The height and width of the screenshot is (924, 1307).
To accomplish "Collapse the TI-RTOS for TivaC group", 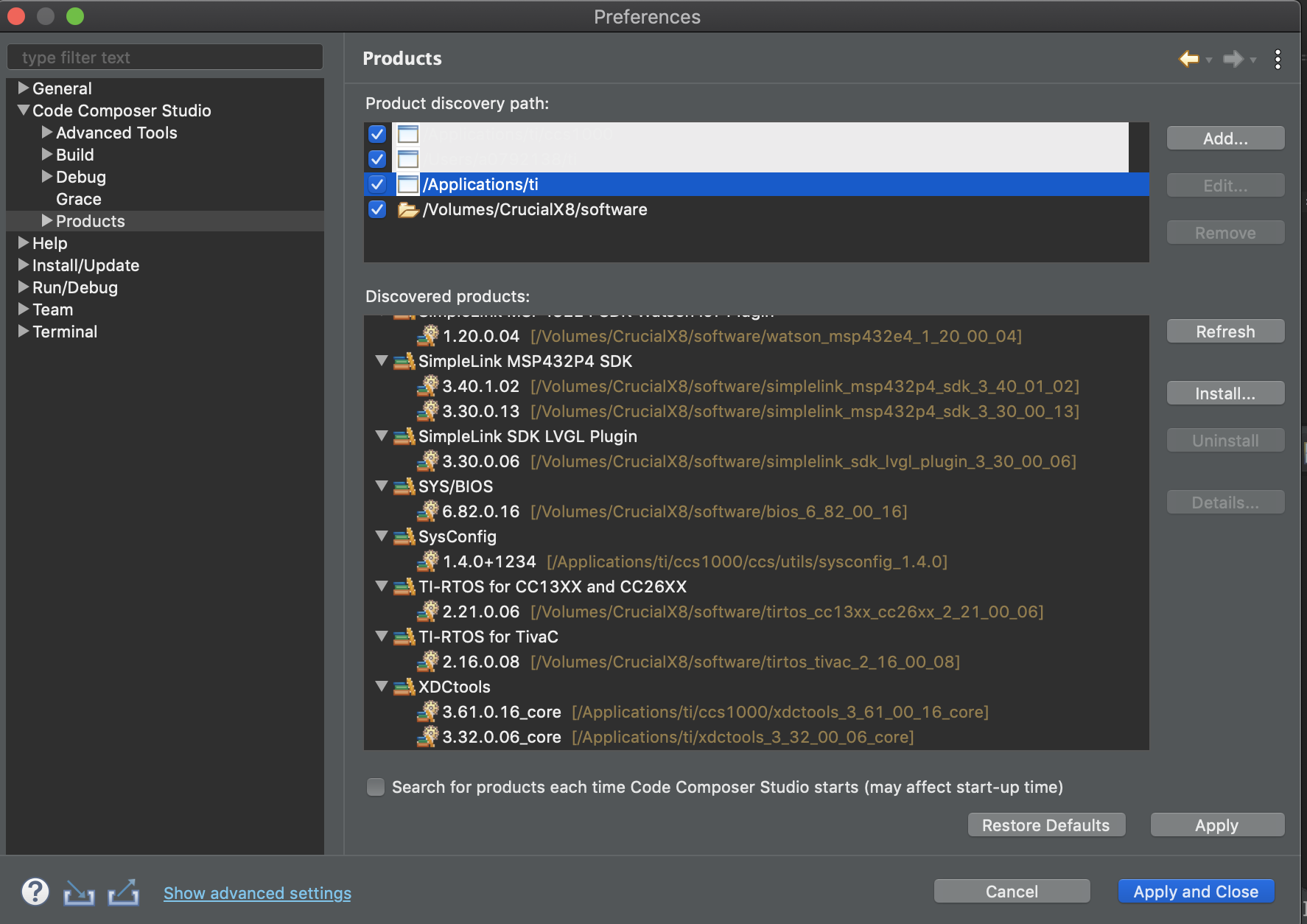I will (382, 637).
